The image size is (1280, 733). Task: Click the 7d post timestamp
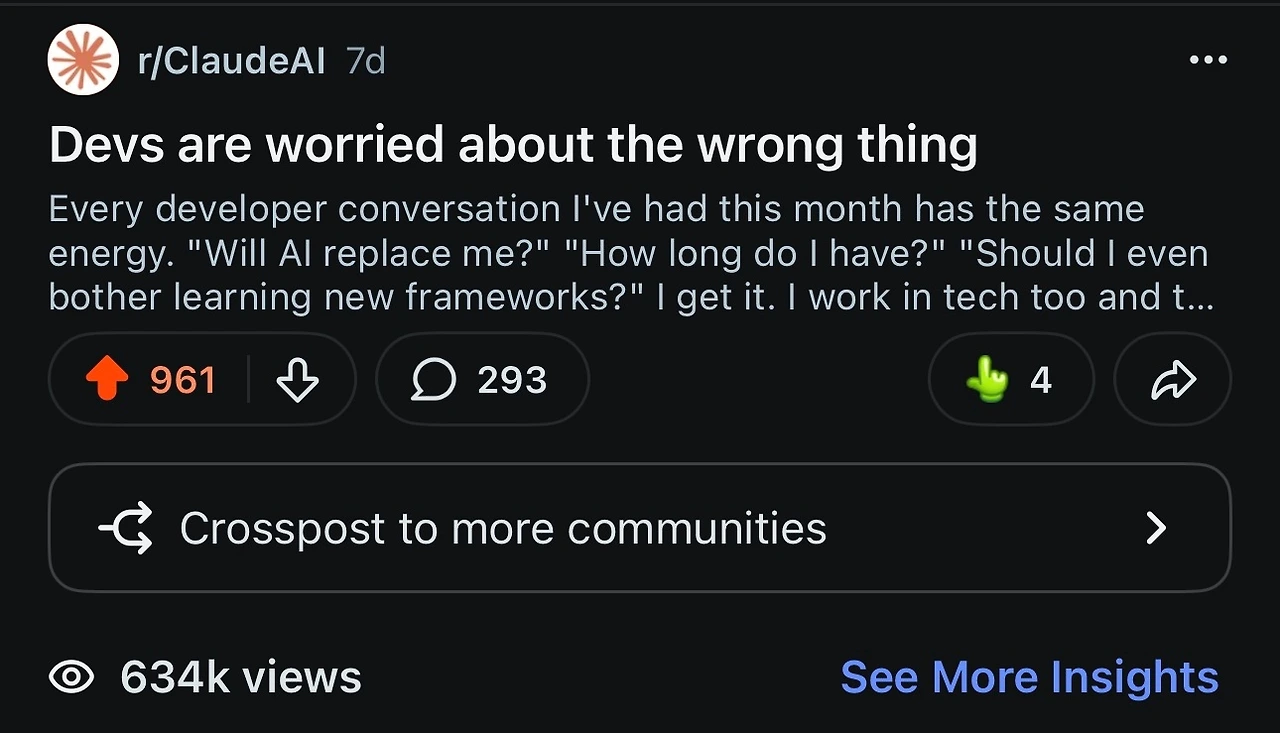365,60
